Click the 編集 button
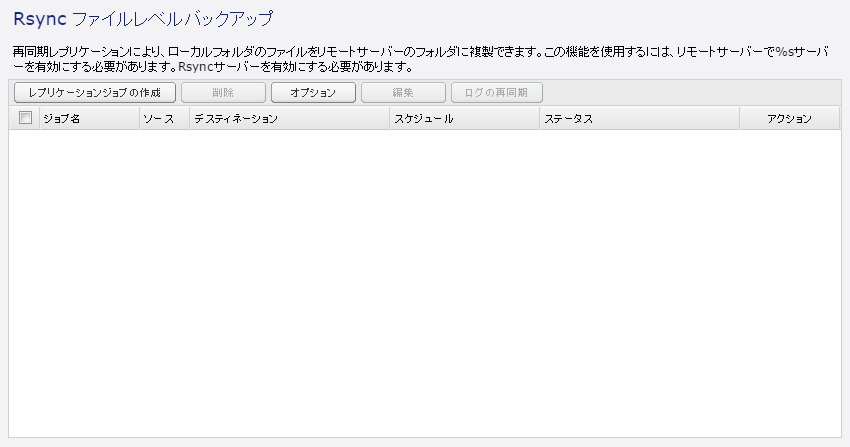Screen dimensions: 850x447 pos(403,93)
